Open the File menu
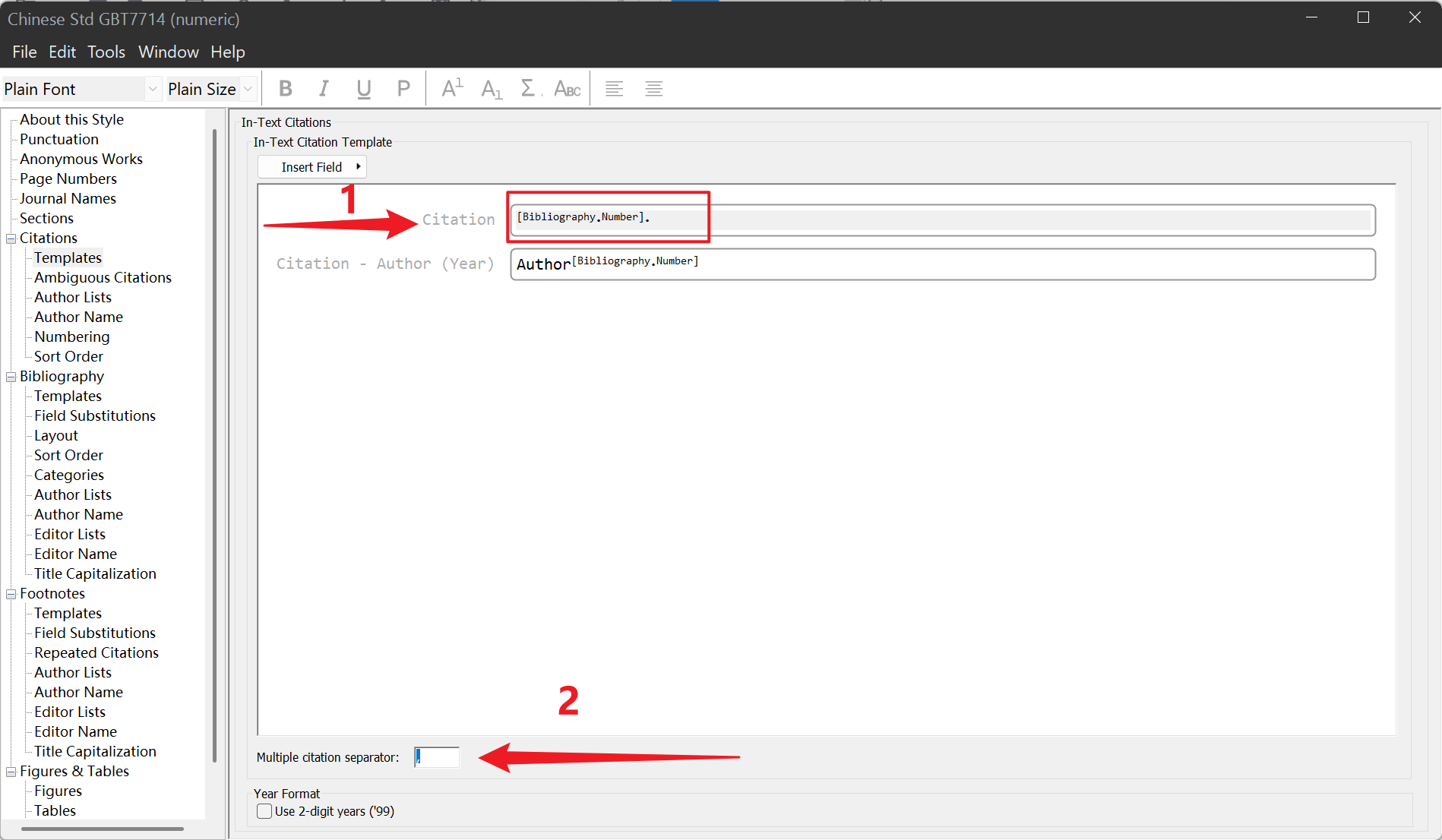The height and width of the screenshot is (840, 1442). tap(24, 52)
